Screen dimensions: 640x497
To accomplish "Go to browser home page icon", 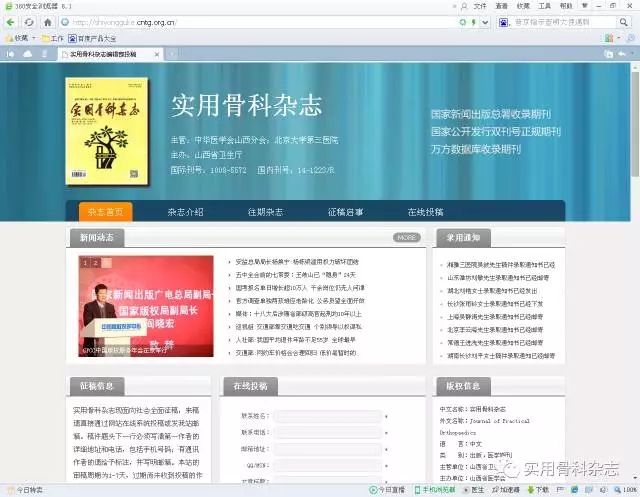I will coord(48,22).
